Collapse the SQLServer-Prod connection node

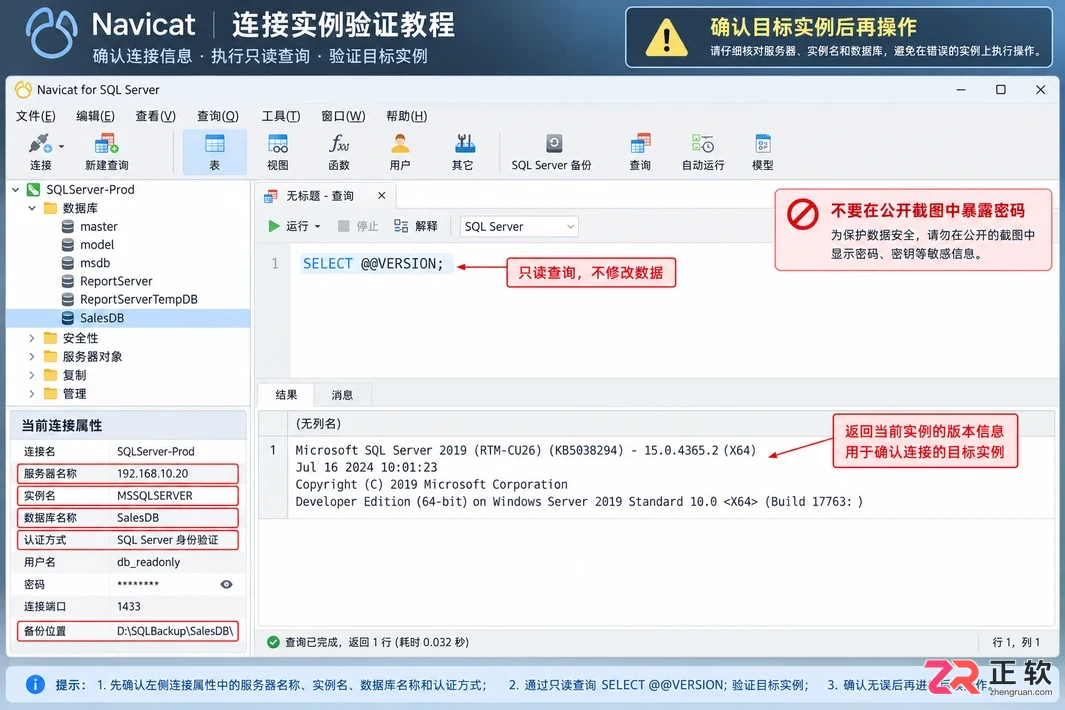(x=16, y=190)
